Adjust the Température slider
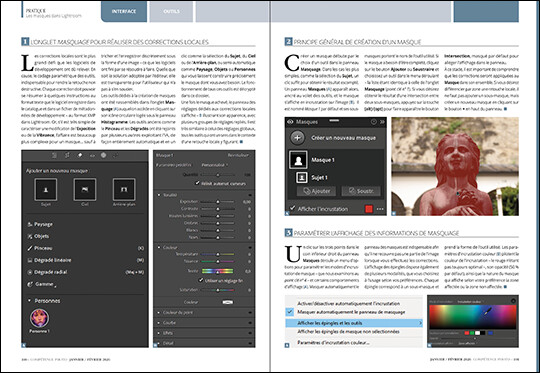The height and width of the screenshot is (373, 540). pyautogui.click(x=218, y=254)
